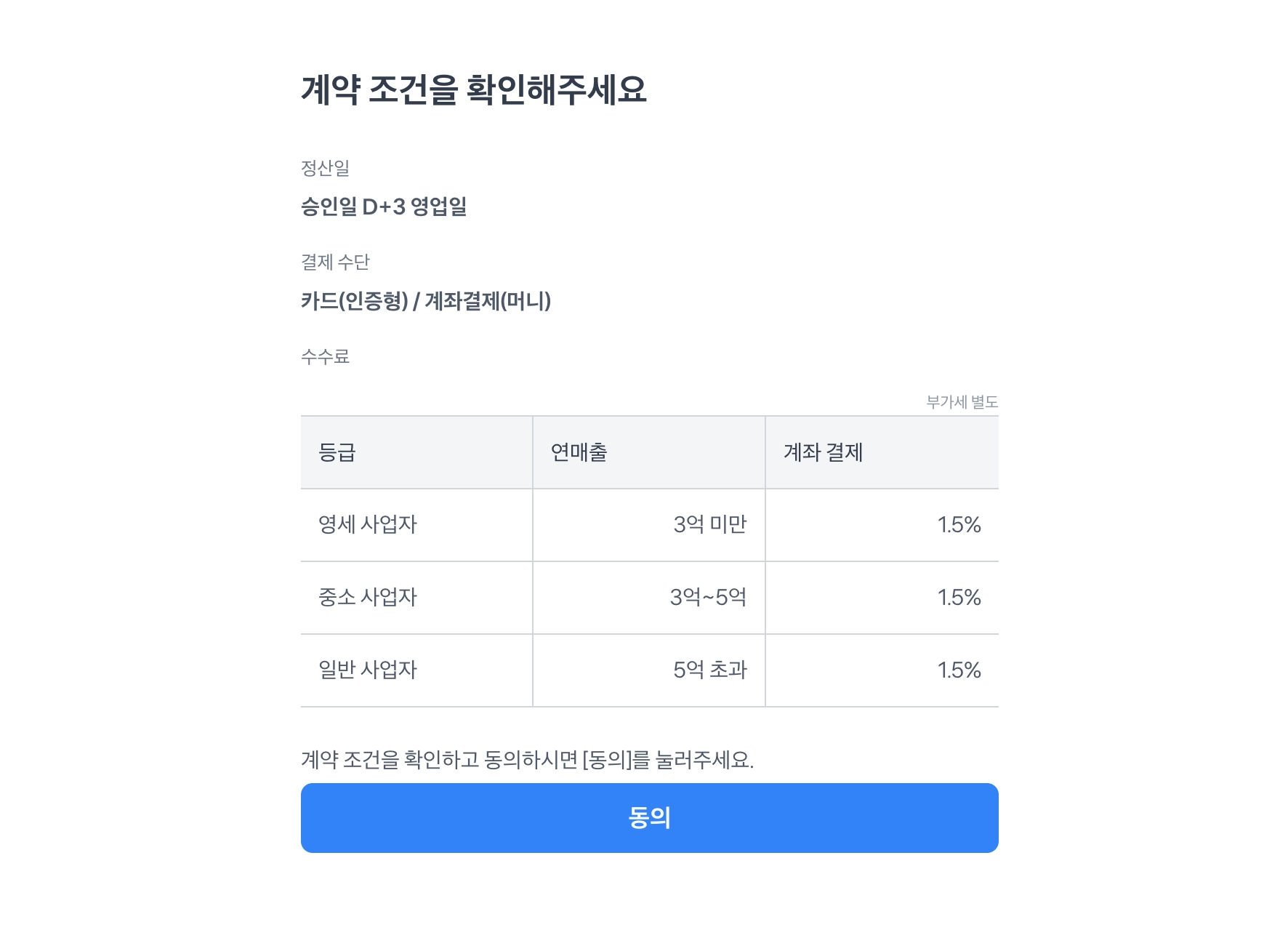The width and height of the screenshot is (1288, 938).
Task: Click the 부가세 별도 note above table
Action: click(x=962, y=401)
